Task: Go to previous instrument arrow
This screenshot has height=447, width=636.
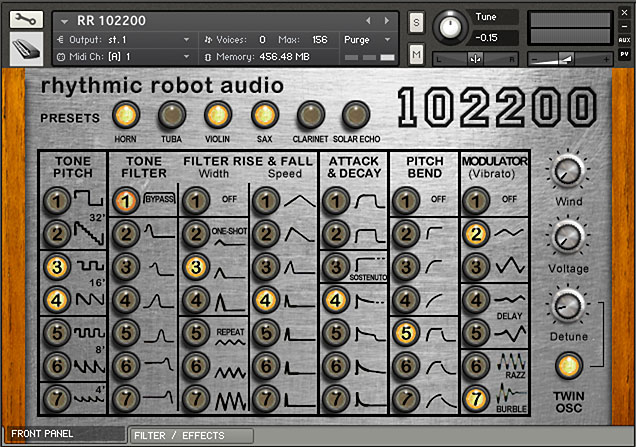Action: coord(368,20)
